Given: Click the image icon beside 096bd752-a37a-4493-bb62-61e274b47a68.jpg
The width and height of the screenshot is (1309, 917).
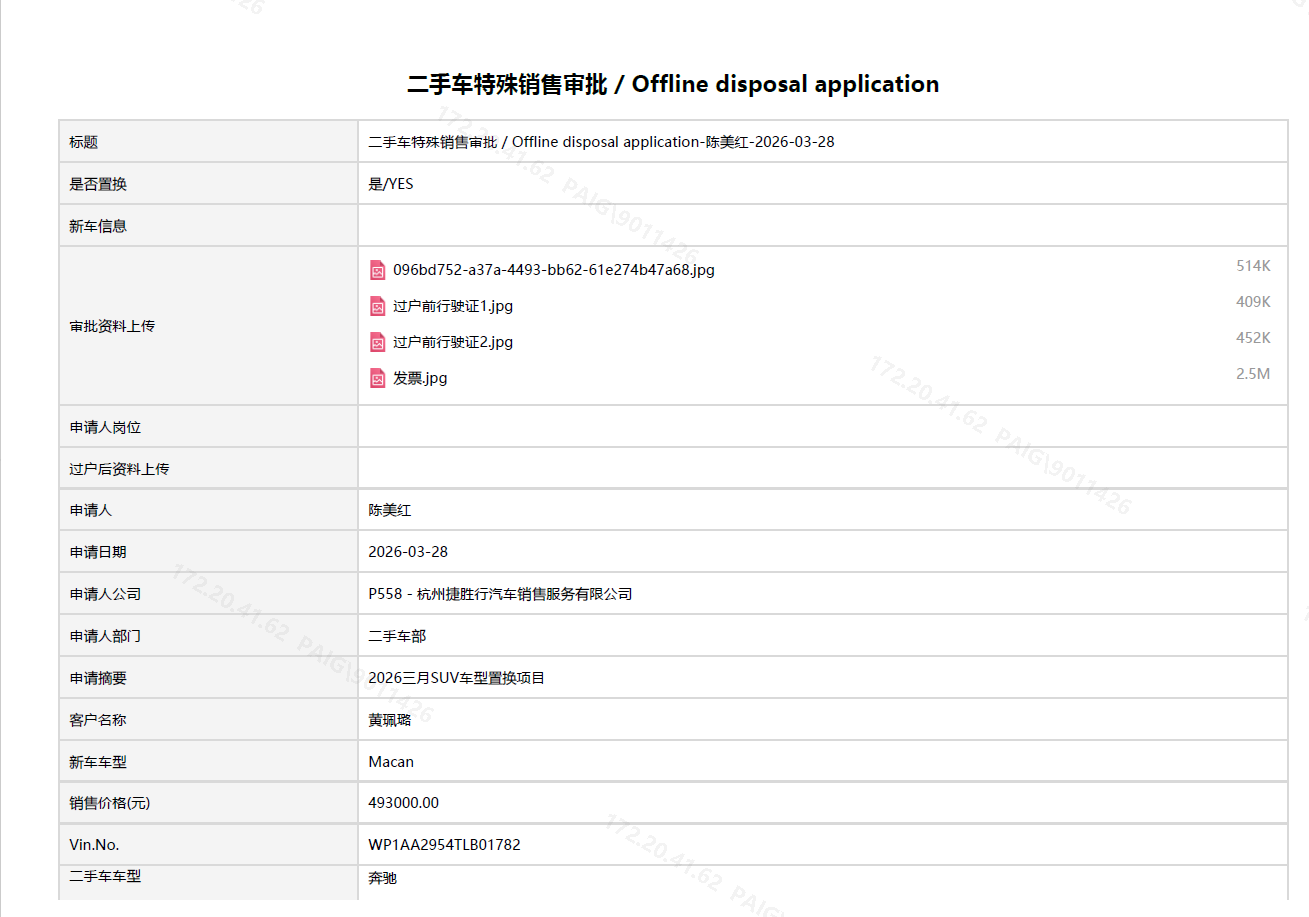Looking at the screenshot, I should pos(377,270).
